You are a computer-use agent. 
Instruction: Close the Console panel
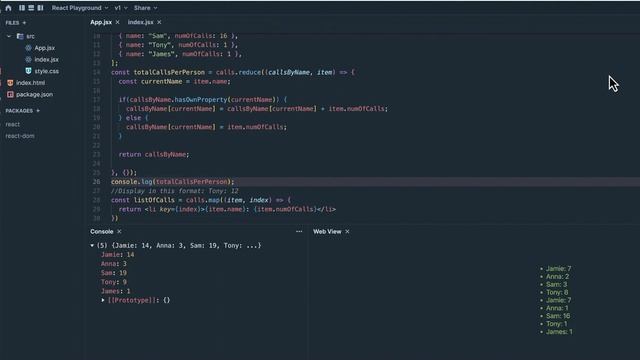119,231
